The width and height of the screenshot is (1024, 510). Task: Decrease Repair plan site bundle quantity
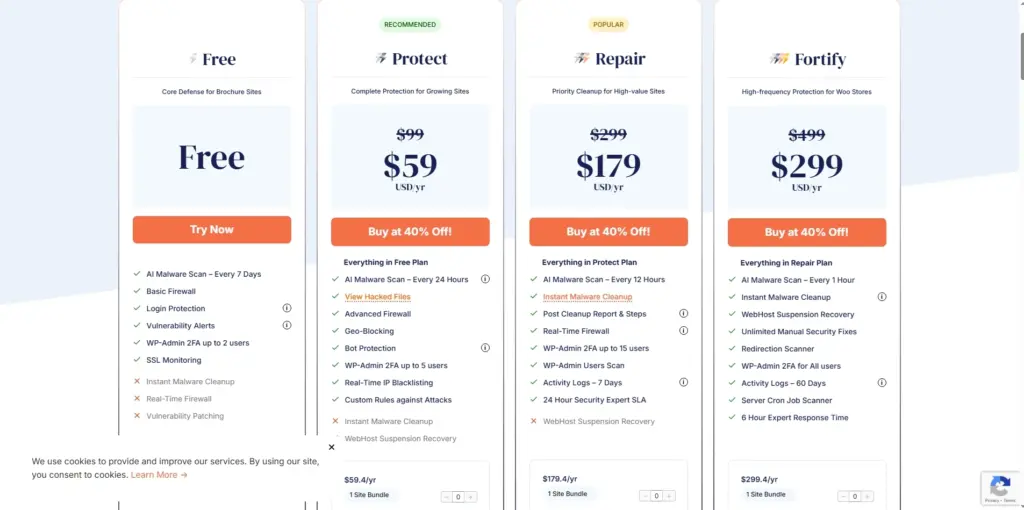click(x=643, y=496)
